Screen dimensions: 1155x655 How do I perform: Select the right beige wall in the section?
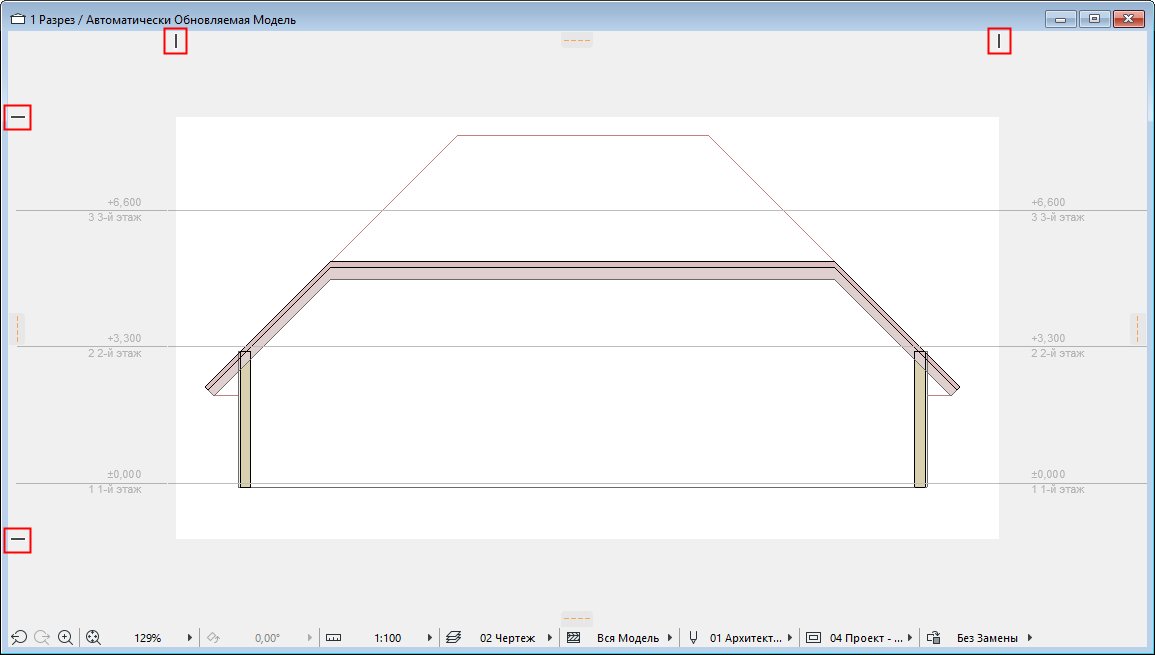920,419
